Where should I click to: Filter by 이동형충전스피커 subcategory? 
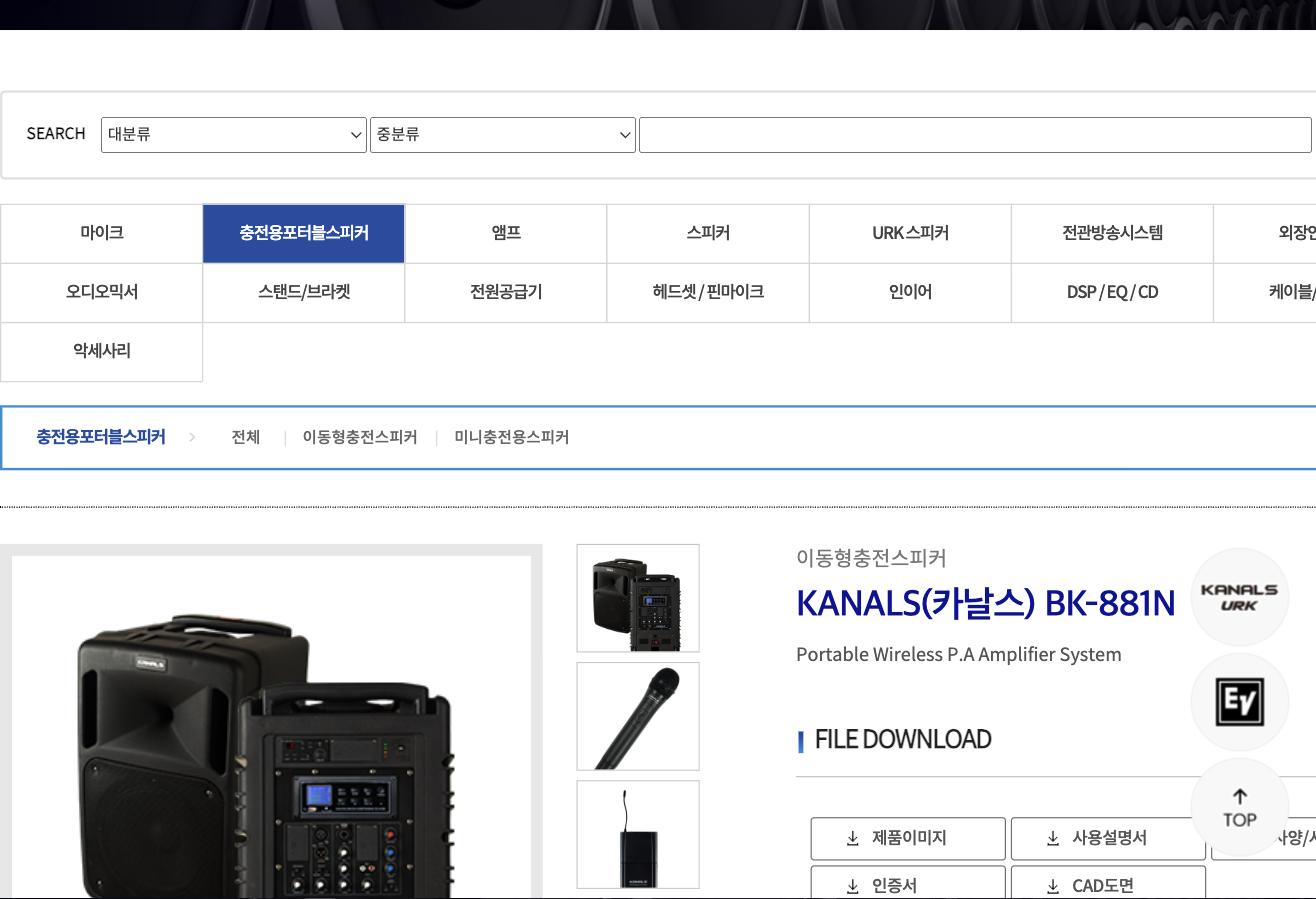(360, 437)
